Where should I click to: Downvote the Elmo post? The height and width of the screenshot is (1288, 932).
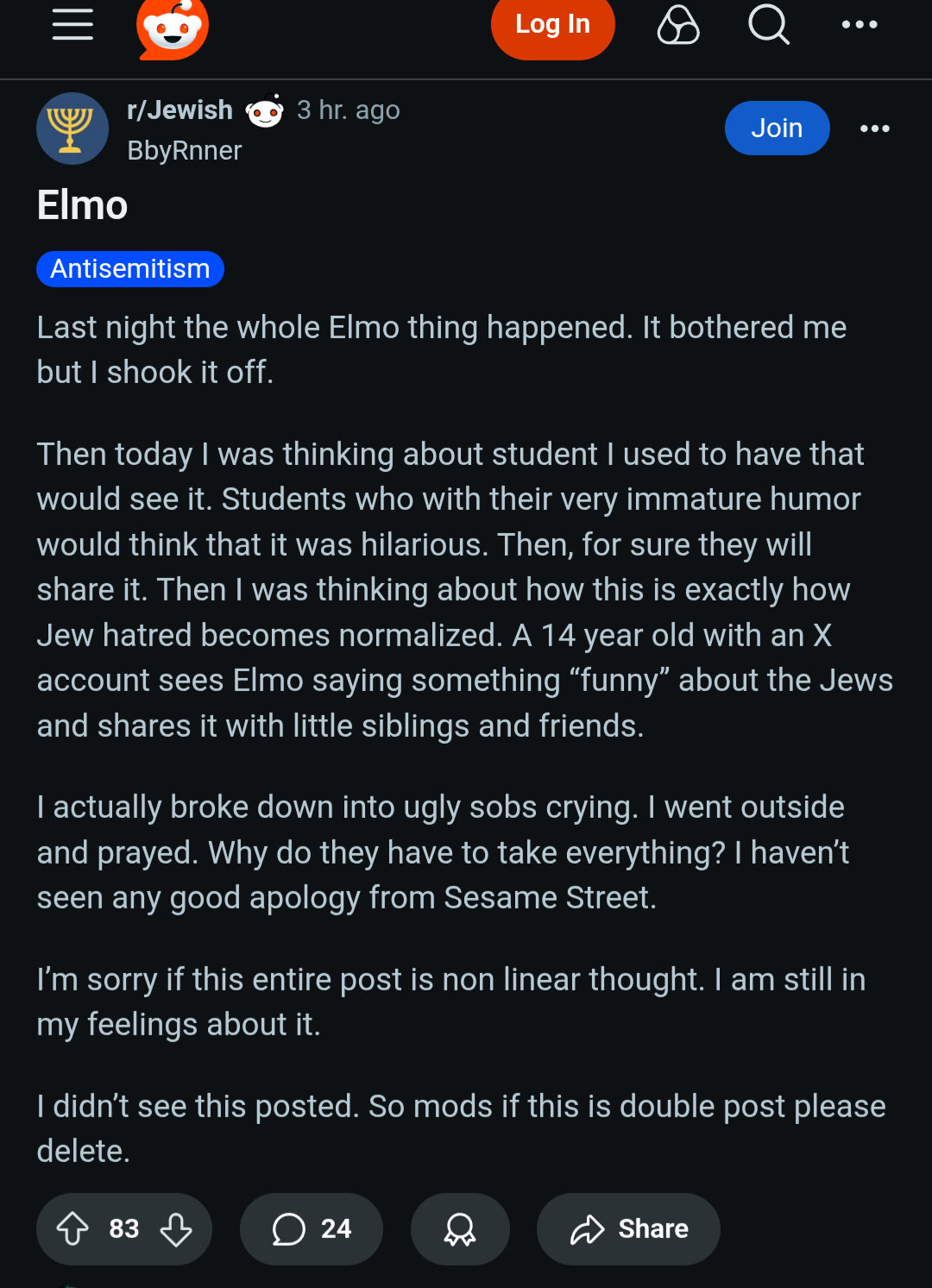point(176,1228)
